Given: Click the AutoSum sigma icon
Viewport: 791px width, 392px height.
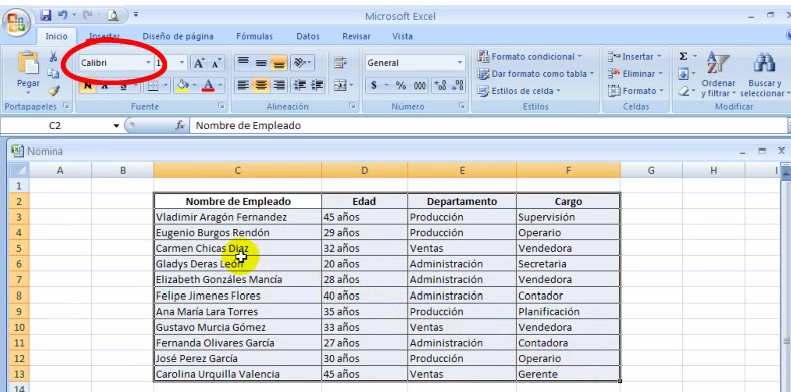Looking at the screenshot, I should pos(684,57).
